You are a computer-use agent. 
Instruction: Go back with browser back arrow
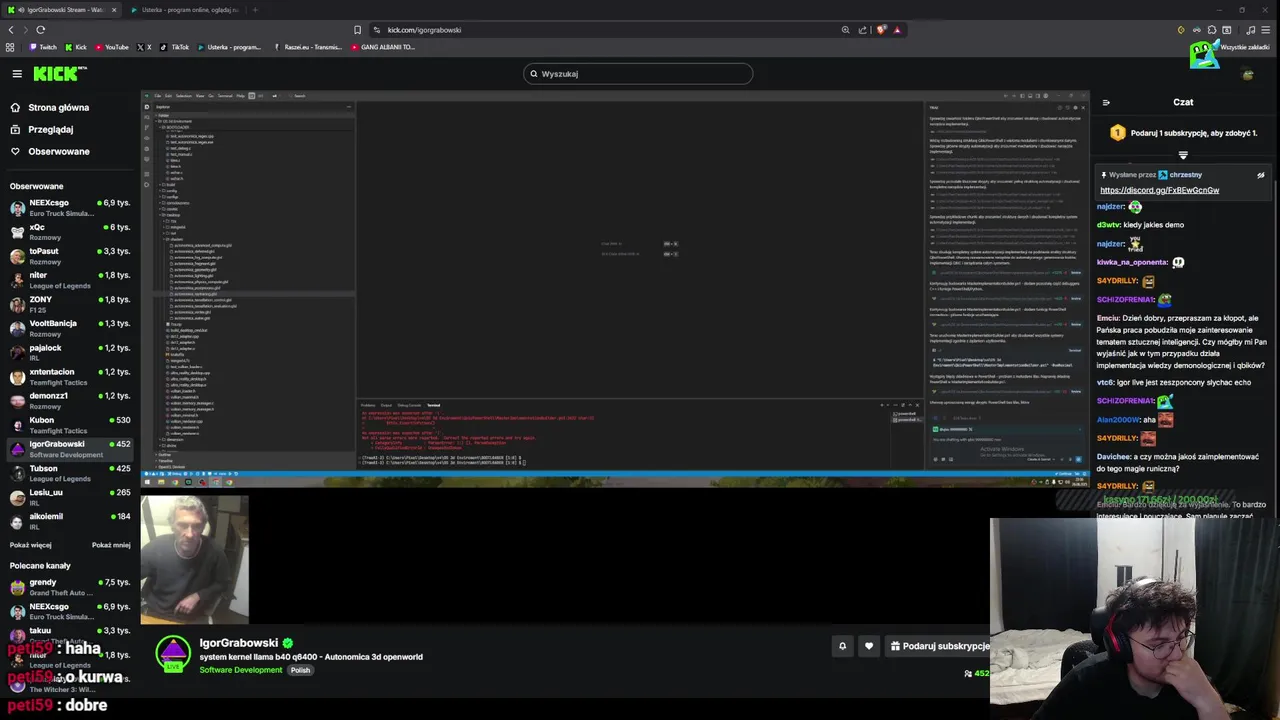pos(11,30)
